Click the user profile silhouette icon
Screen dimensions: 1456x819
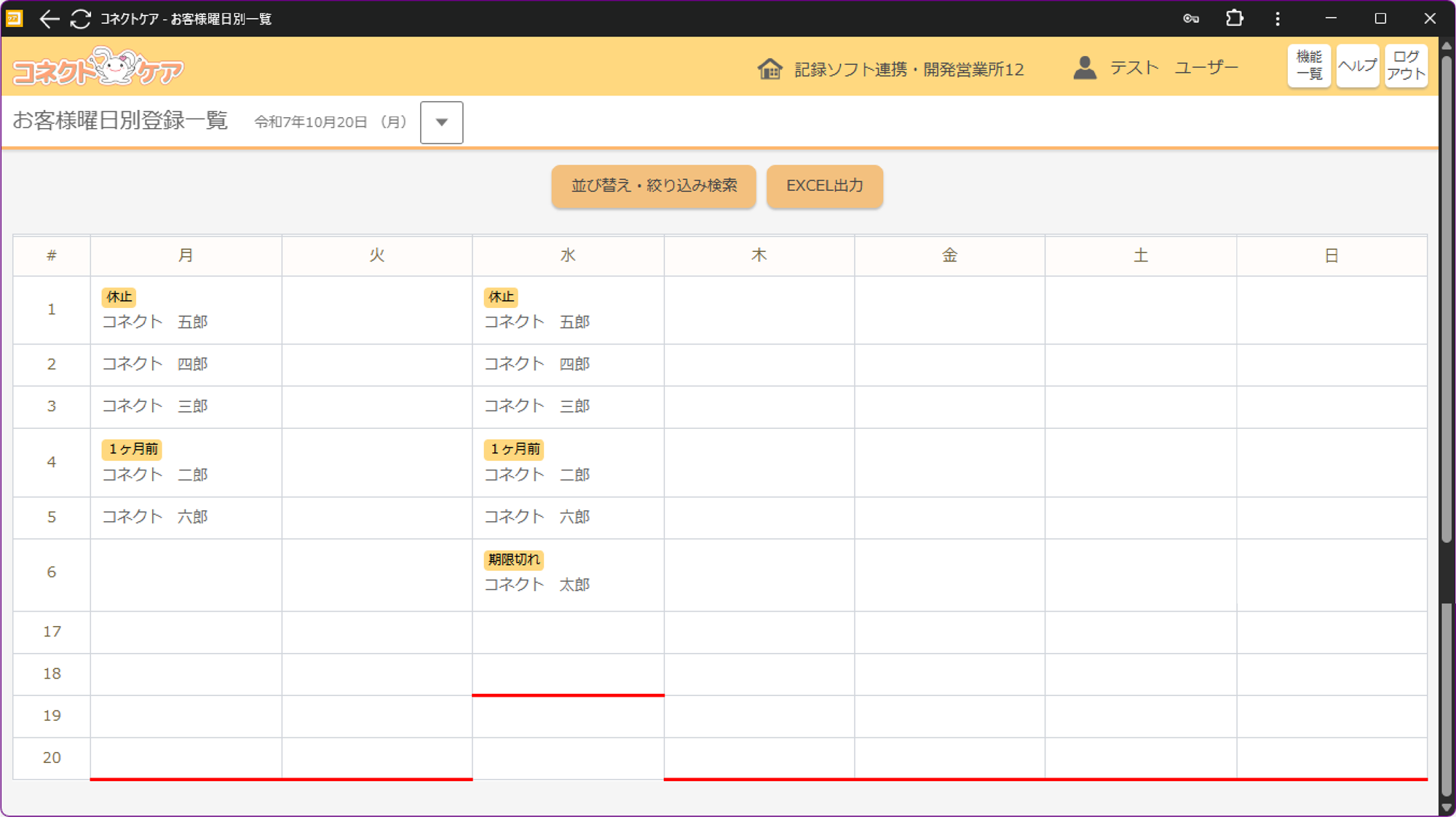pos(1085,68)
